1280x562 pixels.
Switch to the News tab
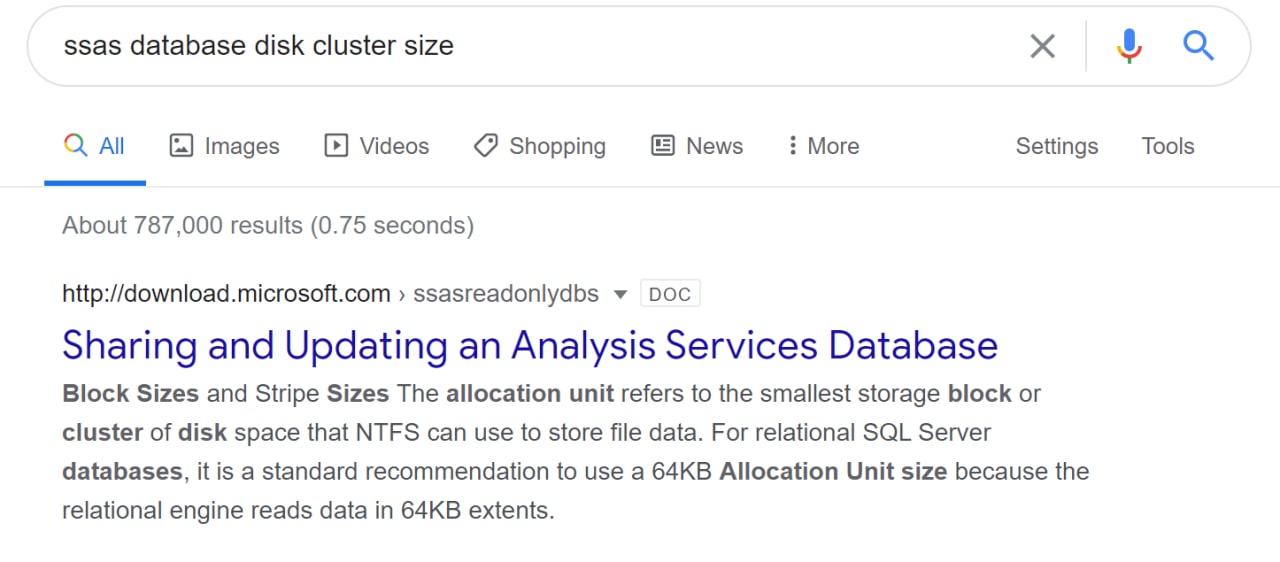[x=696, y=146]
